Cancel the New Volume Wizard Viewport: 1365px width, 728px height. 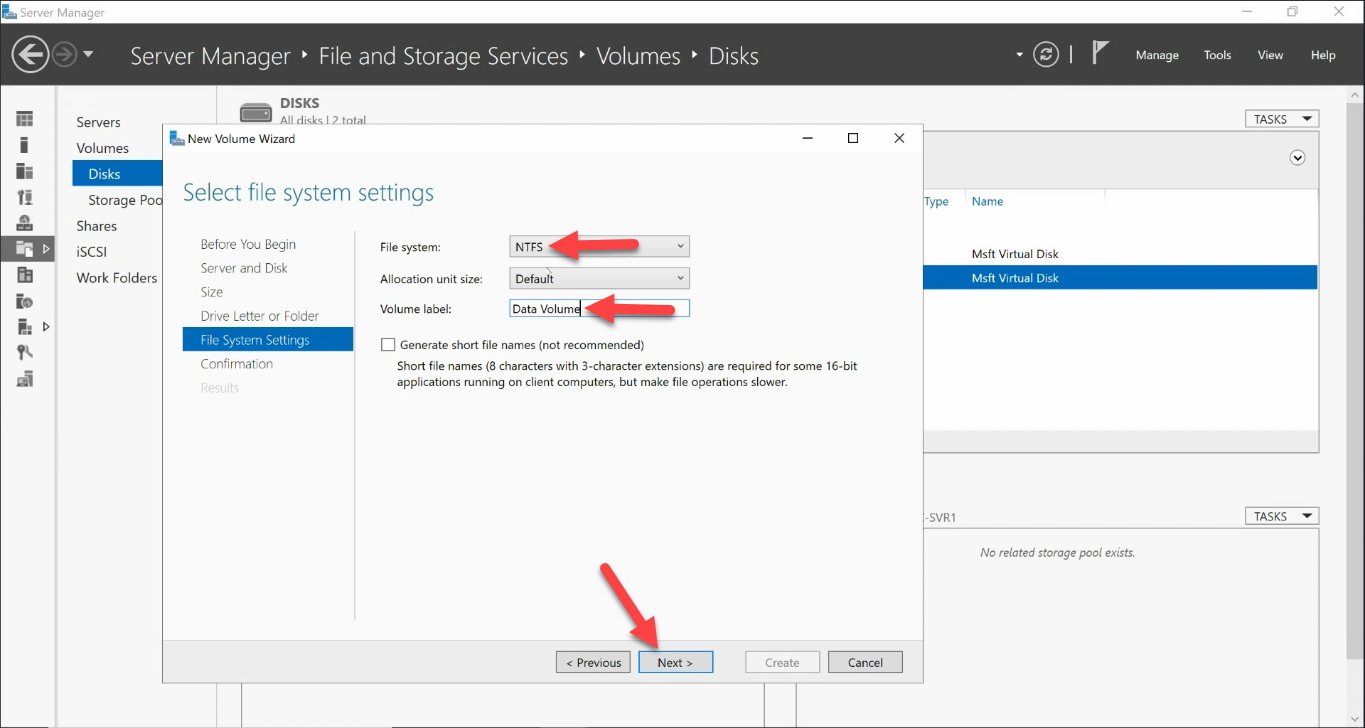tap(865, 662)
